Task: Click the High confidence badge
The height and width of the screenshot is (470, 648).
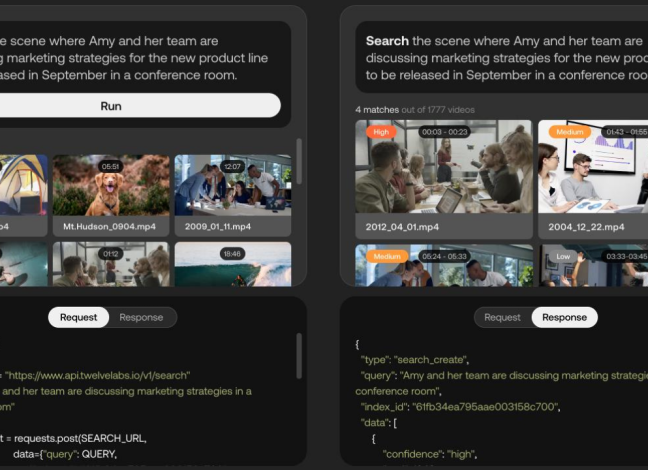Action: tap(381, 132)
